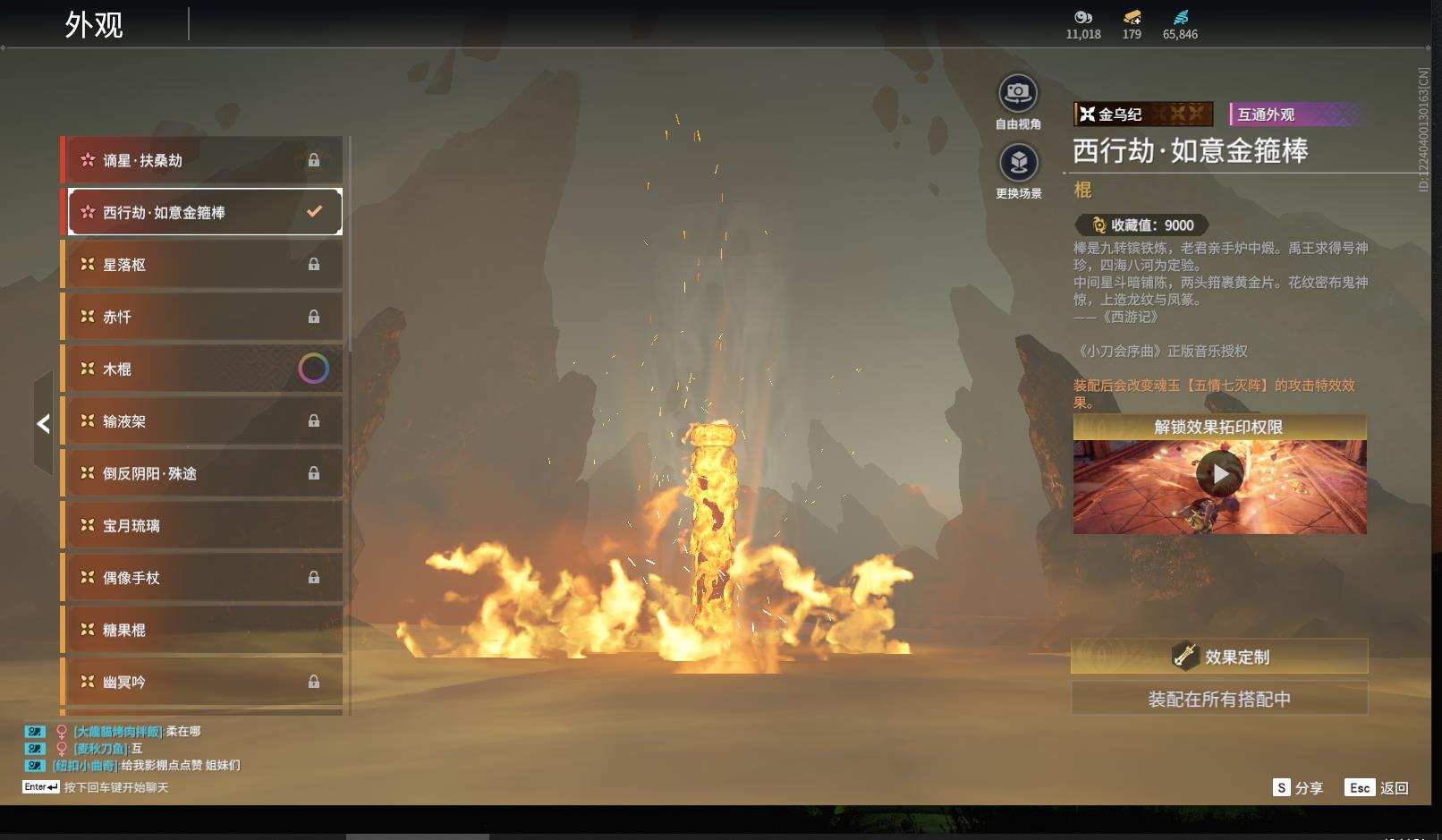Click the weapon type label 棍
Image resolution: width=1442 pixels, height=840 pixels.
click(x=1083, y=190)
